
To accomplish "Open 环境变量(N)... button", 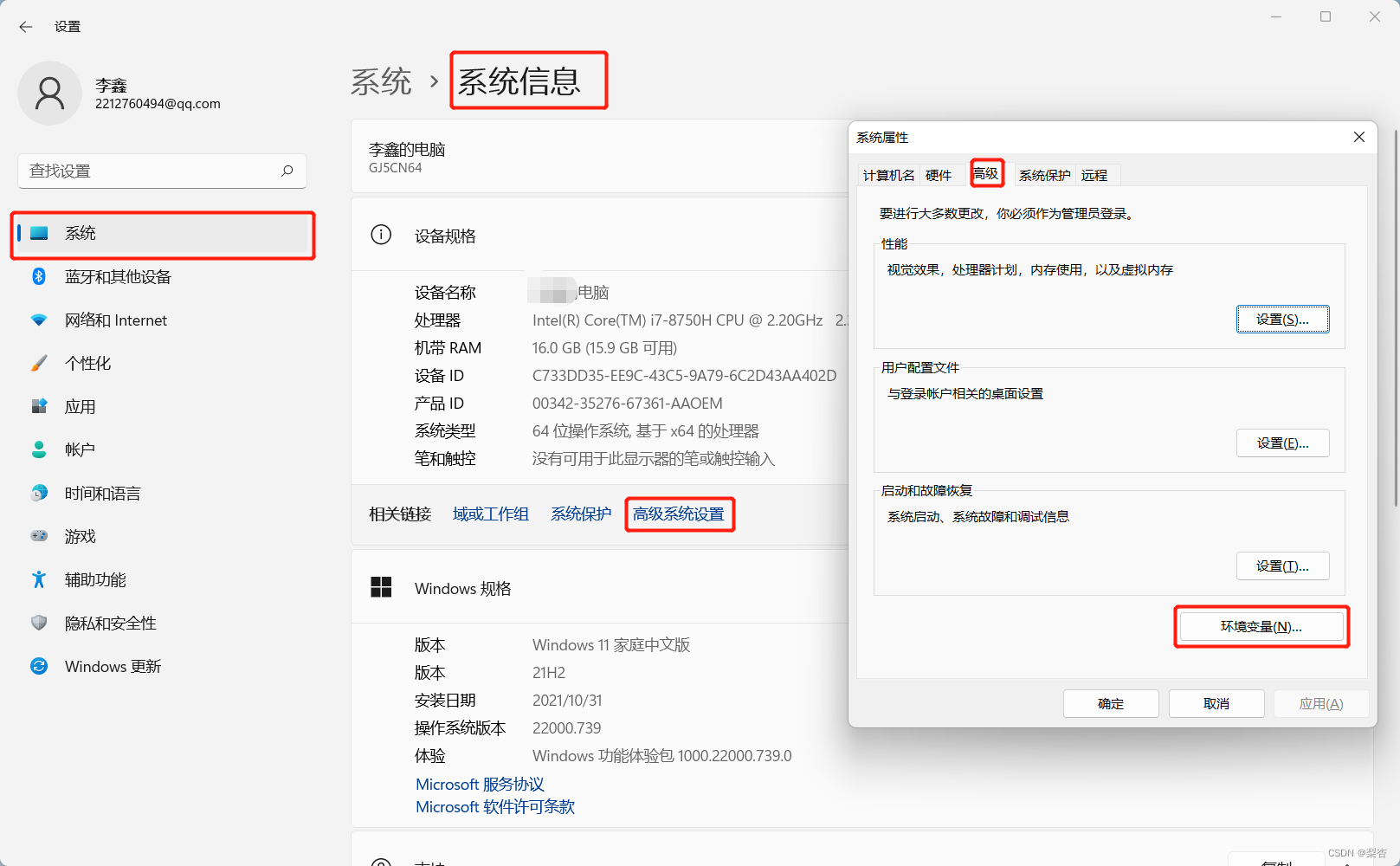I will coord(1261,627).
